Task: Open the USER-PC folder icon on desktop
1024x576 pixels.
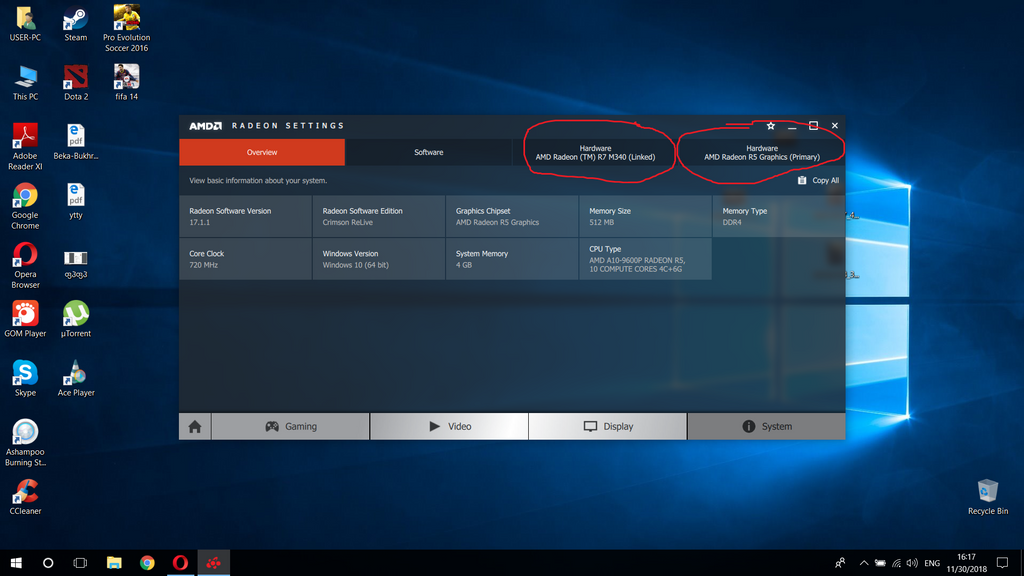Action: [25, 24]
